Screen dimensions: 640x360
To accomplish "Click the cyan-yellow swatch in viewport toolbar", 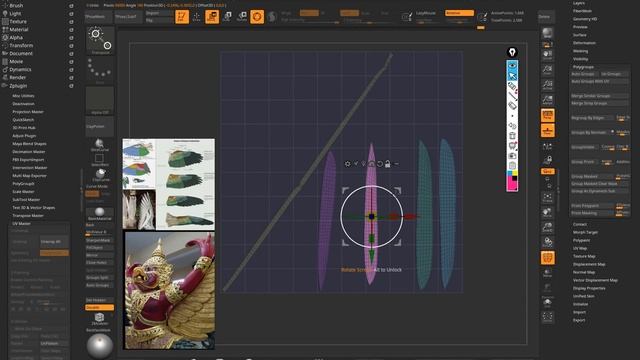I will click(x=512, y=173).
